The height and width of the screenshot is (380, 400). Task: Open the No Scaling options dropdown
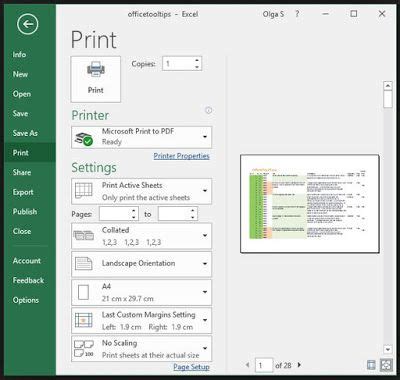[x=141, y=349]
